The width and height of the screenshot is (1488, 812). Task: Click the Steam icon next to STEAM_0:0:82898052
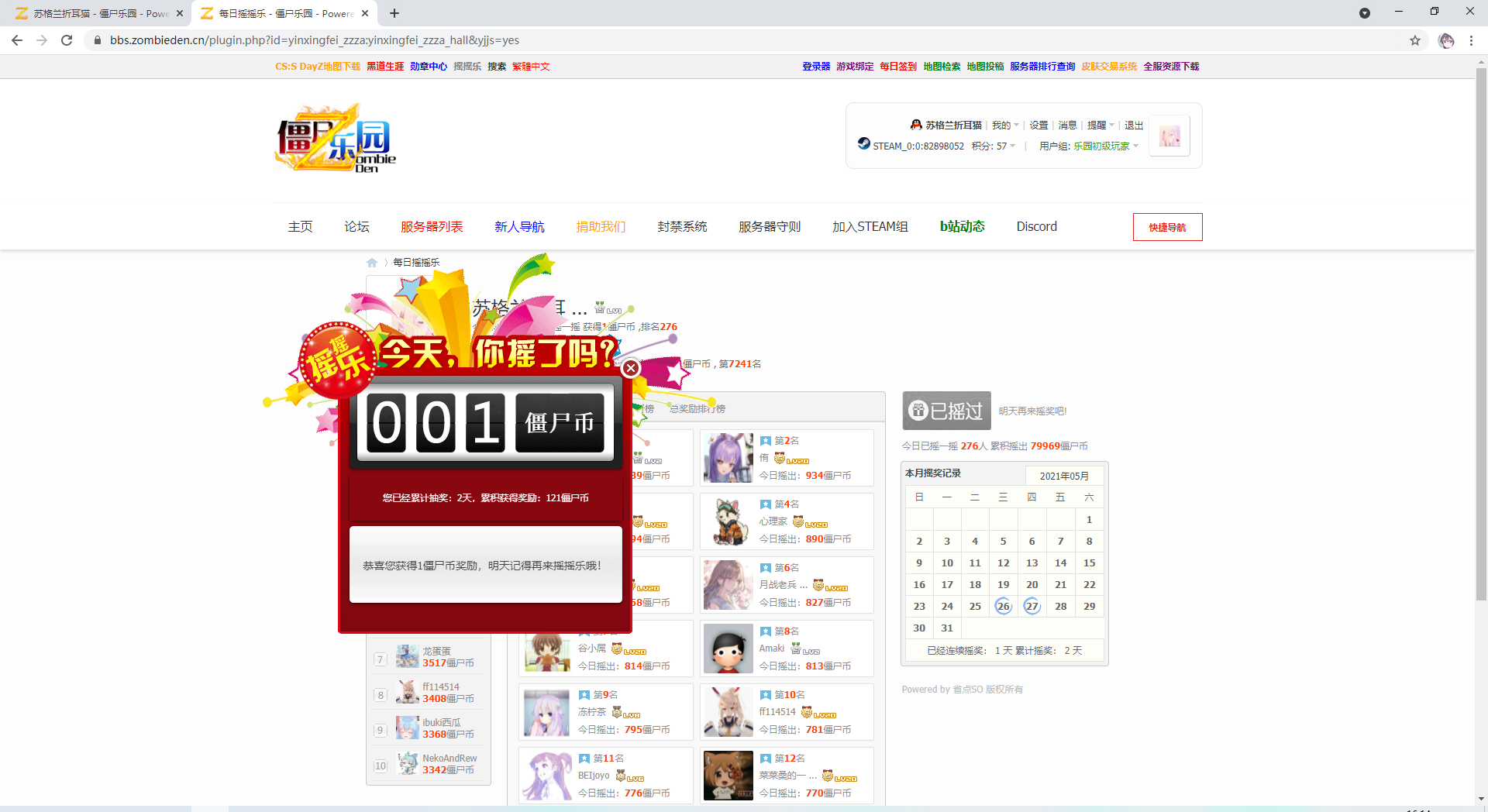(x=863, y=145)
